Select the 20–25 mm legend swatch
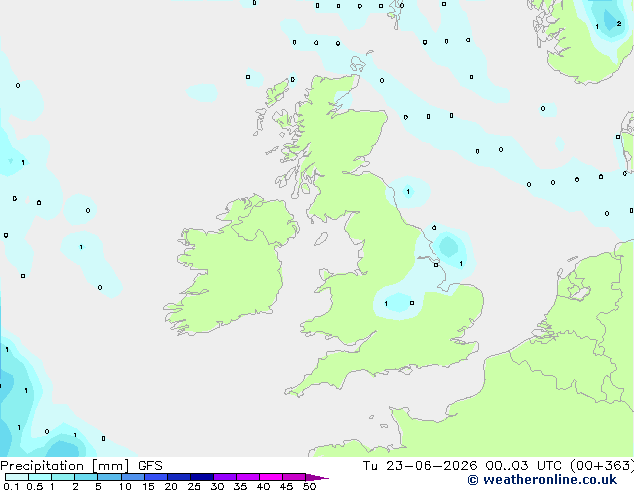Screen dimensions: 634x490 [179, 477]
